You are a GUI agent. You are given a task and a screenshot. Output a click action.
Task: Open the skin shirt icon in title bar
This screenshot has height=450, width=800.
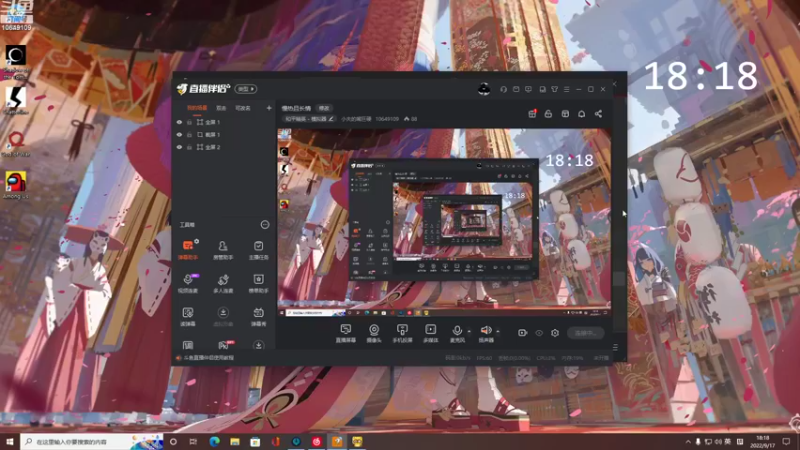(x=555, y=89)
